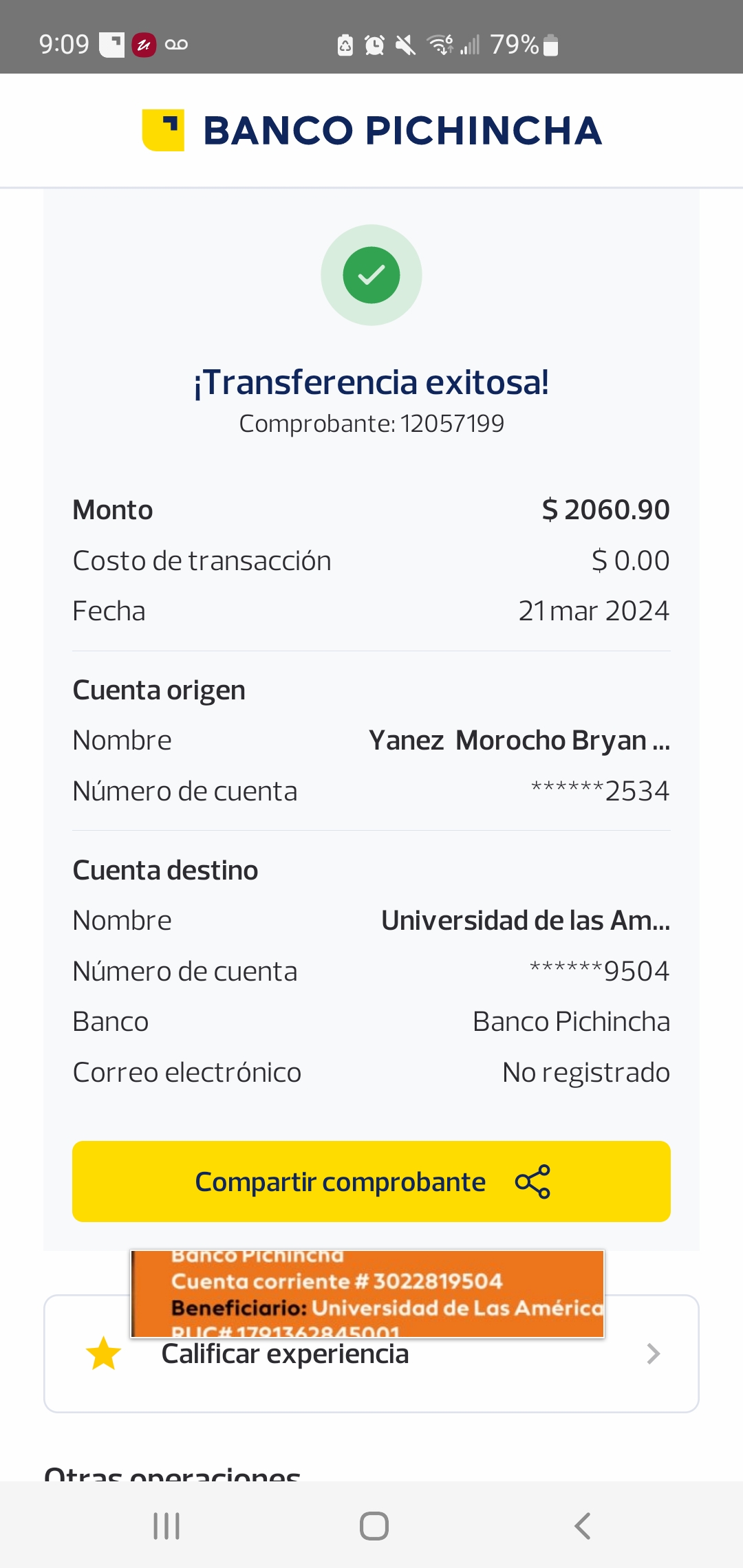Tap the green success checkmark icon

point(371,275)
